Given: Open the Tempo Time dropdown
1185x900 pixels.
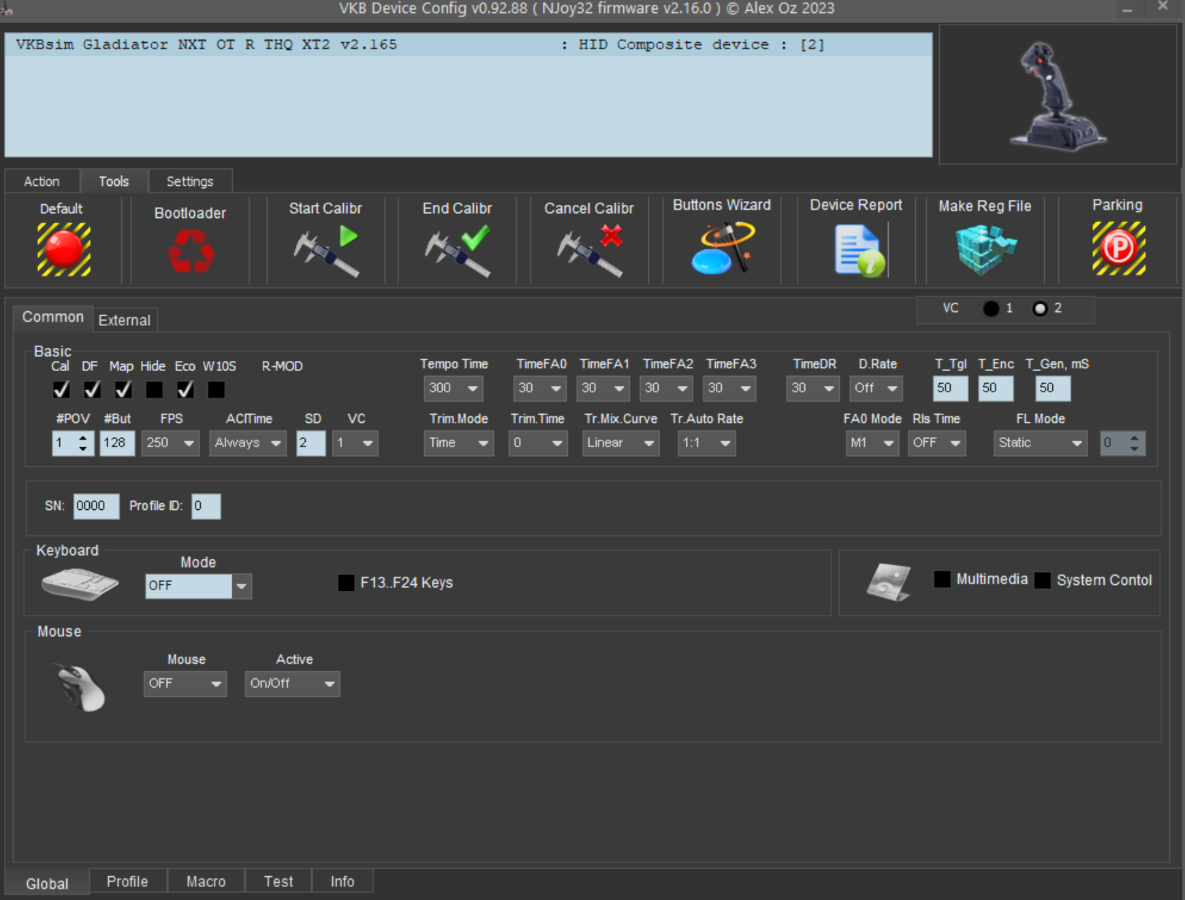Looking at the screenshot, I should [453, 388].
